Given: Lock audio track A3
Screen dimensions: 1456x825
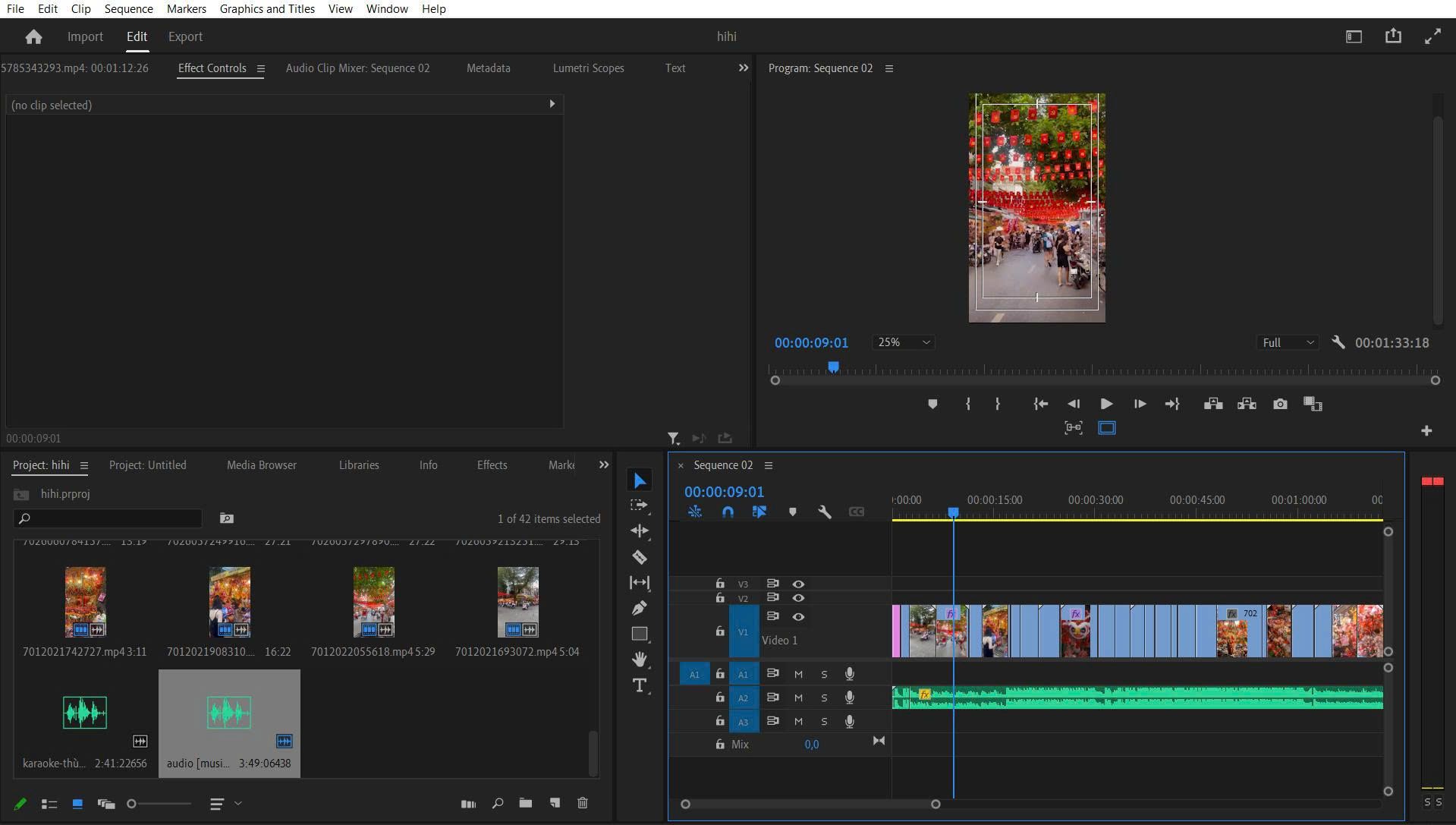Looking at the screenshot, I should [720, 721].
